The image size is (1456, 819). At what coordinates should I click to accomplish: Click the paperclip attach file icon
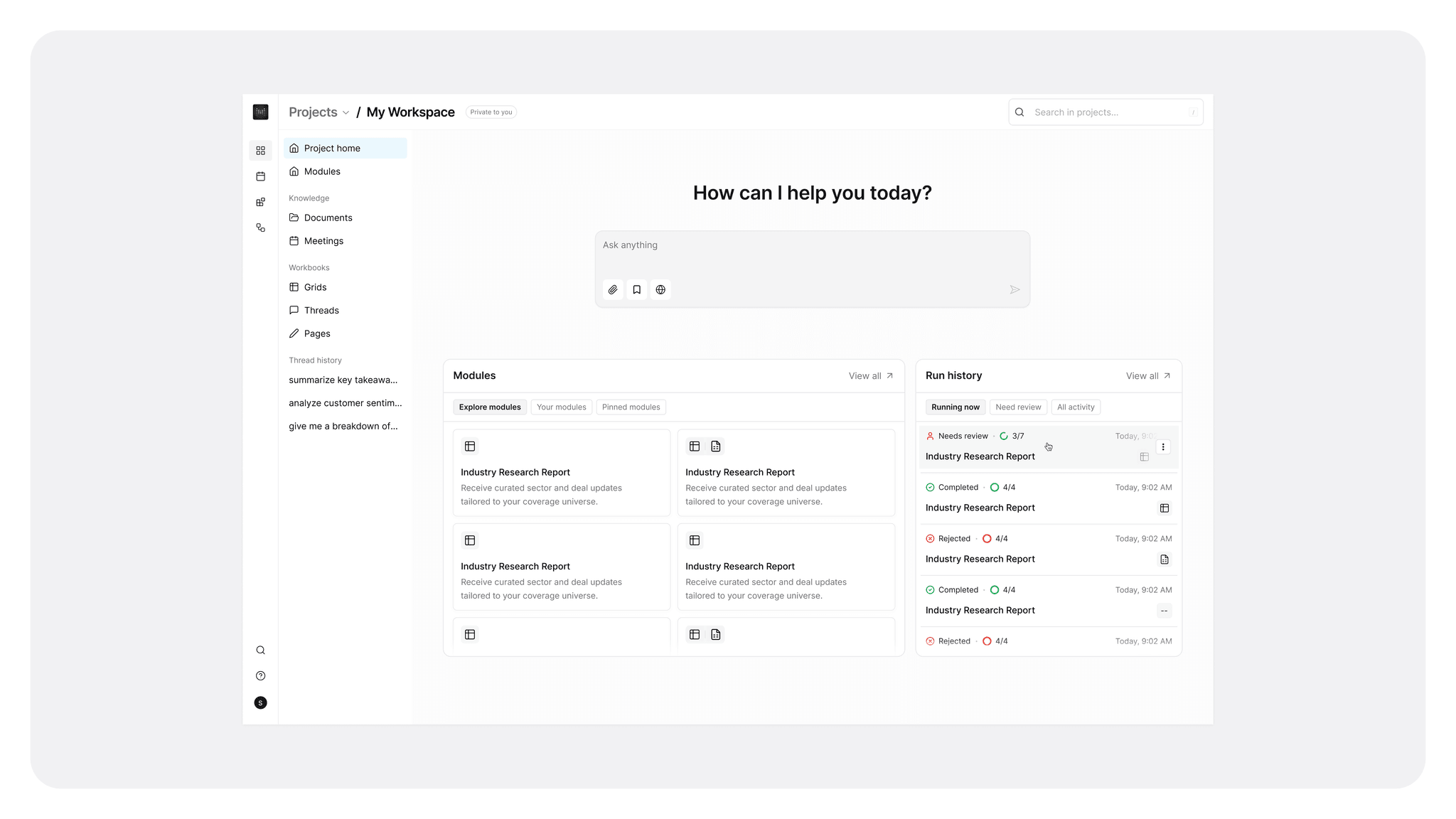(613, 289)
